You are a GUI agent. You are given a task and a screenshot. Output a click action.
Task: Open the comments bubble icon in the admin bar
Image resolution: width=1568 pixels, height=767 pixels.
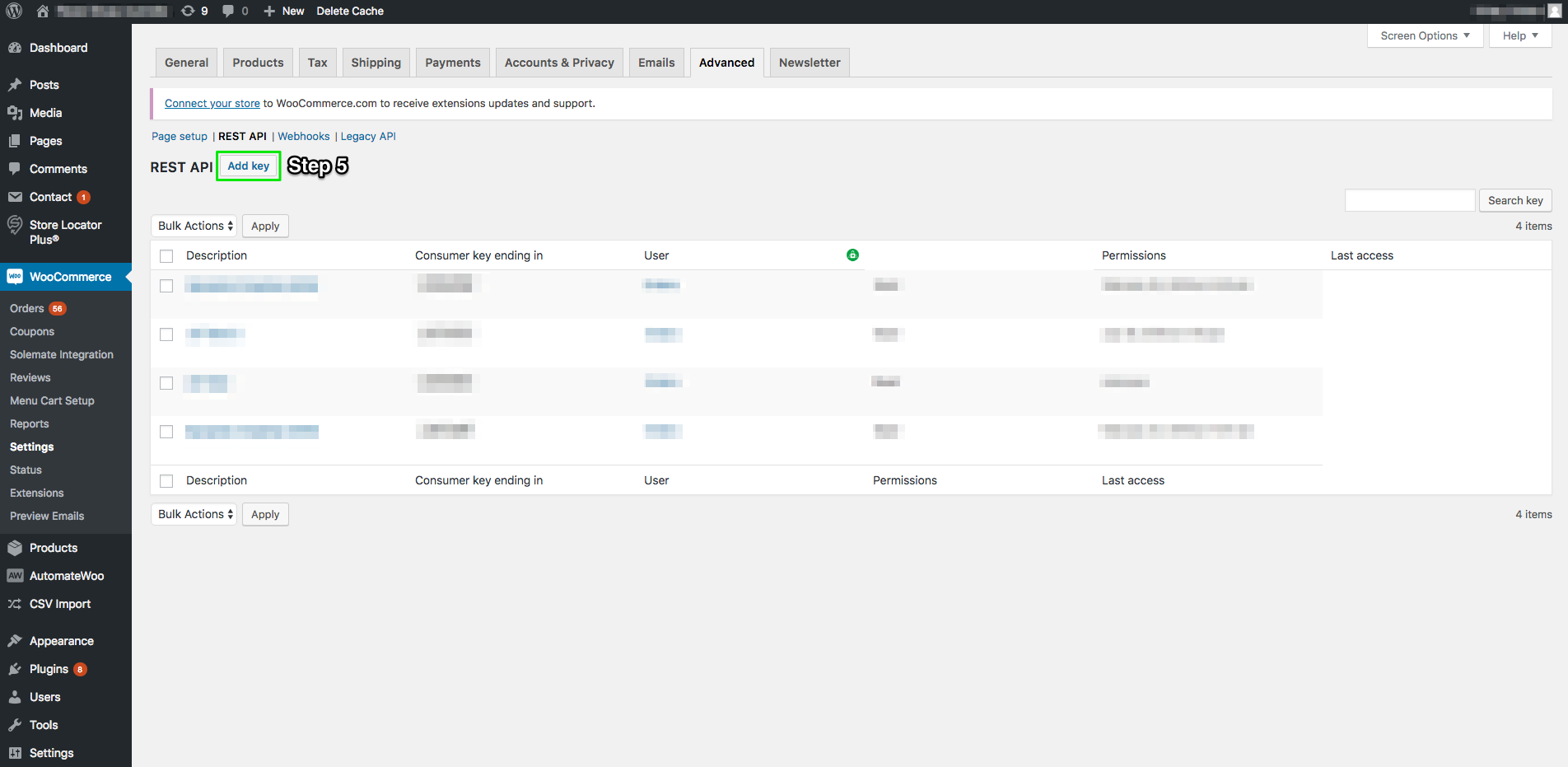[x=228, y=11]
